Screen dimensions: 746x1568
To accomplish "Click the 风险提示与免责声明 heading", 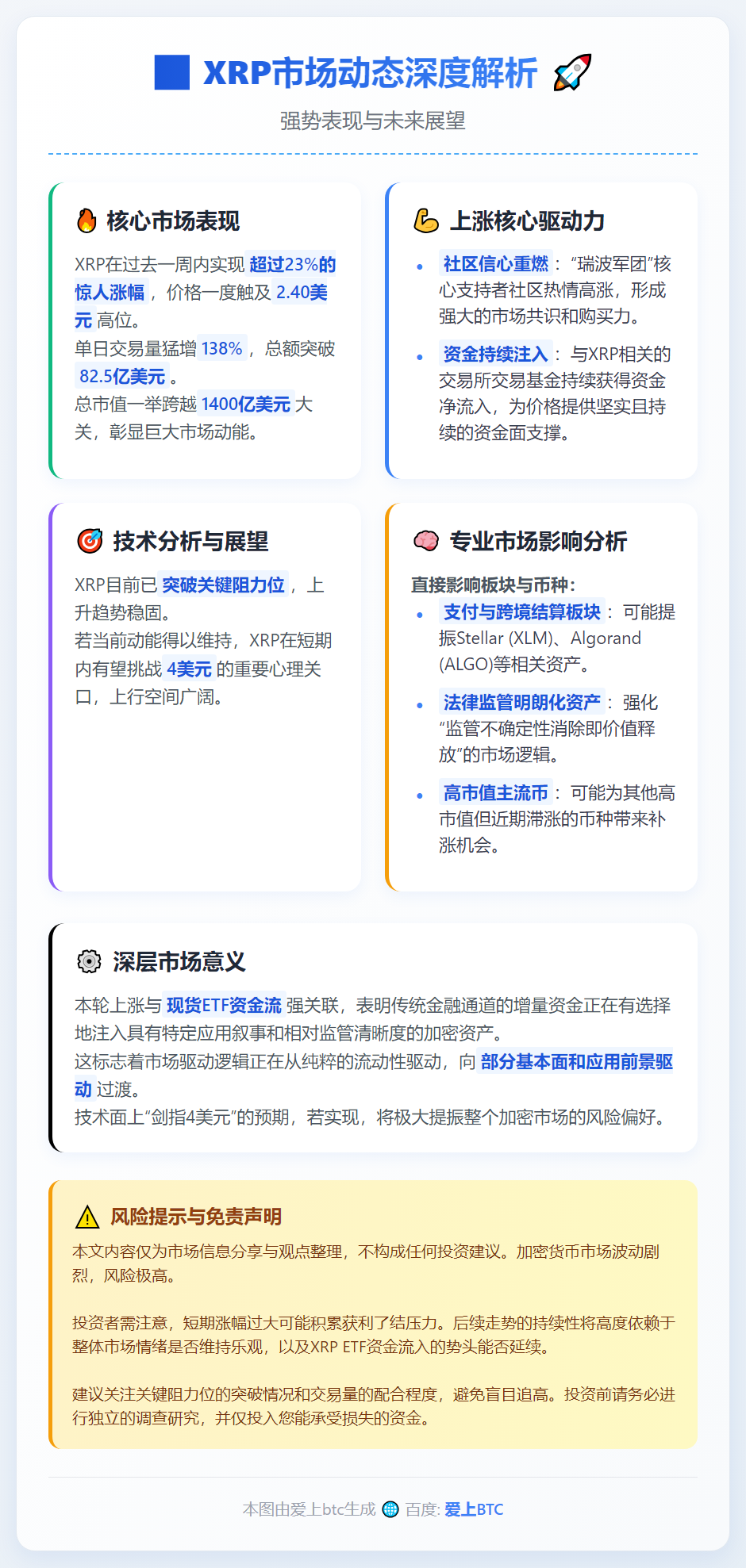I will tap(196, 1217).
